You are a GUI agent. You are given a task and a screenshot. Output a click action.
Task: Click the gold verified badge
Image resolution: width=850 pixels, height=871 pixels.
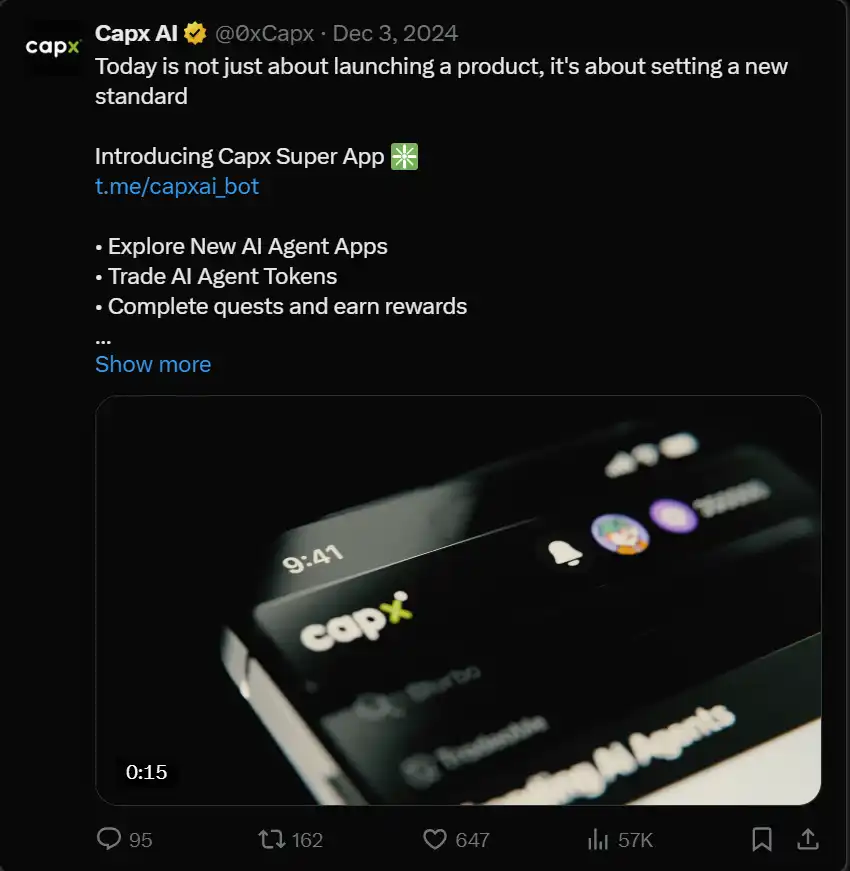[195, 34]
